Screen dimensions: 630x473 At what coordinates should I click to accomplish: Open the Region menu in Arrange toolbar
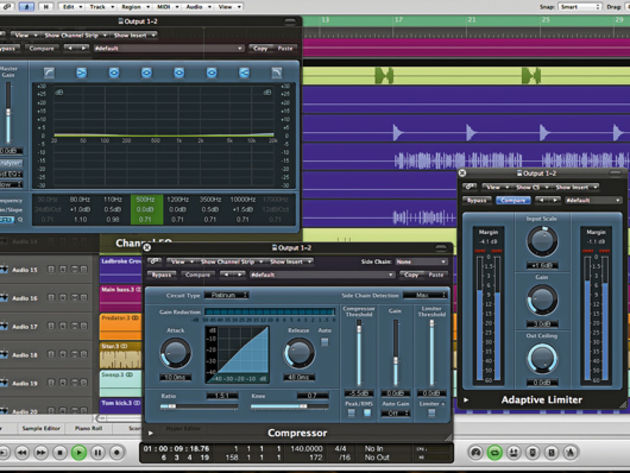(x=135, y=7)
